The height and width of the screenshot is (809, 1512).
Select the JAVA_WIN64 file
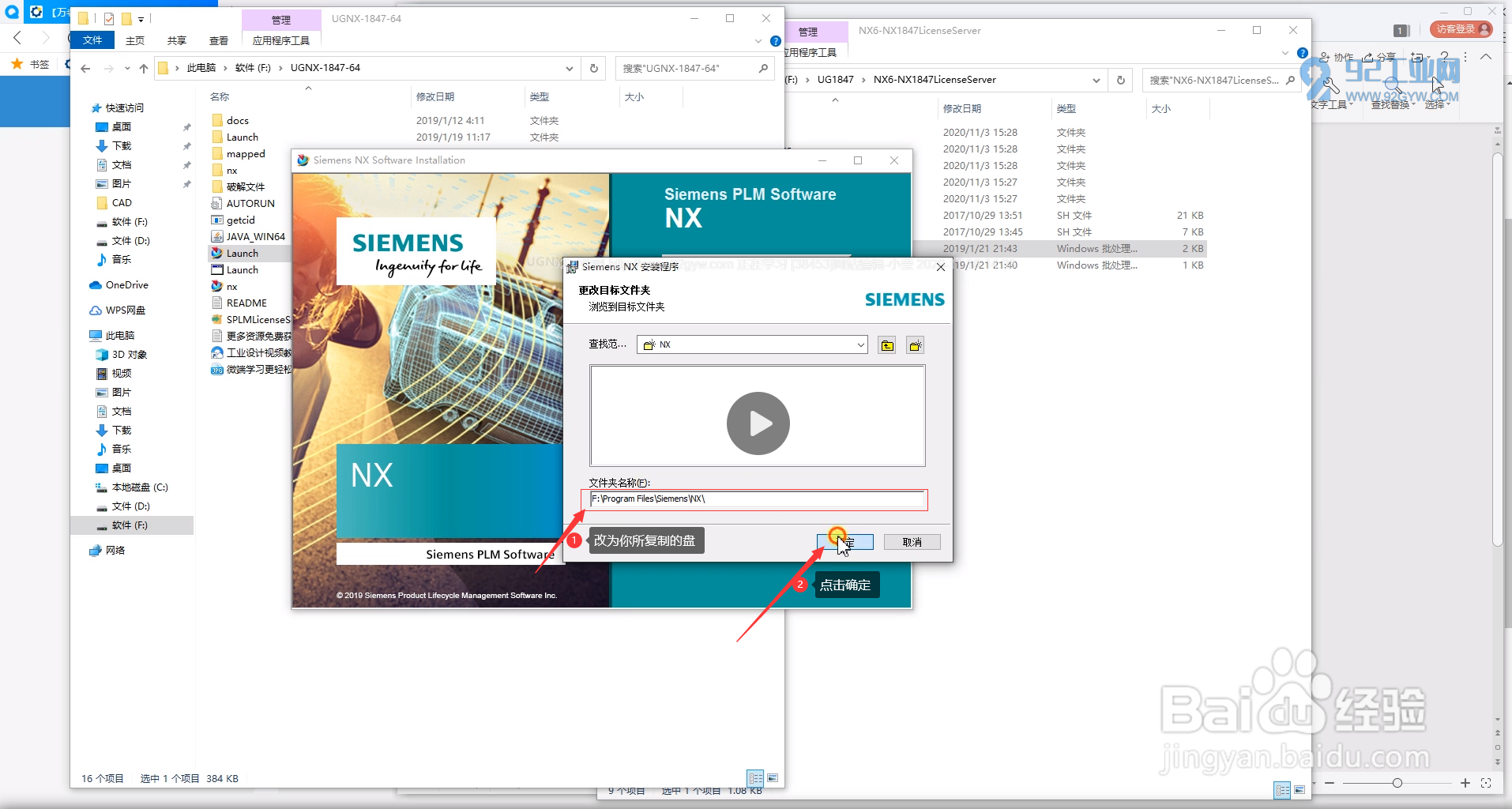coord(255,237)
